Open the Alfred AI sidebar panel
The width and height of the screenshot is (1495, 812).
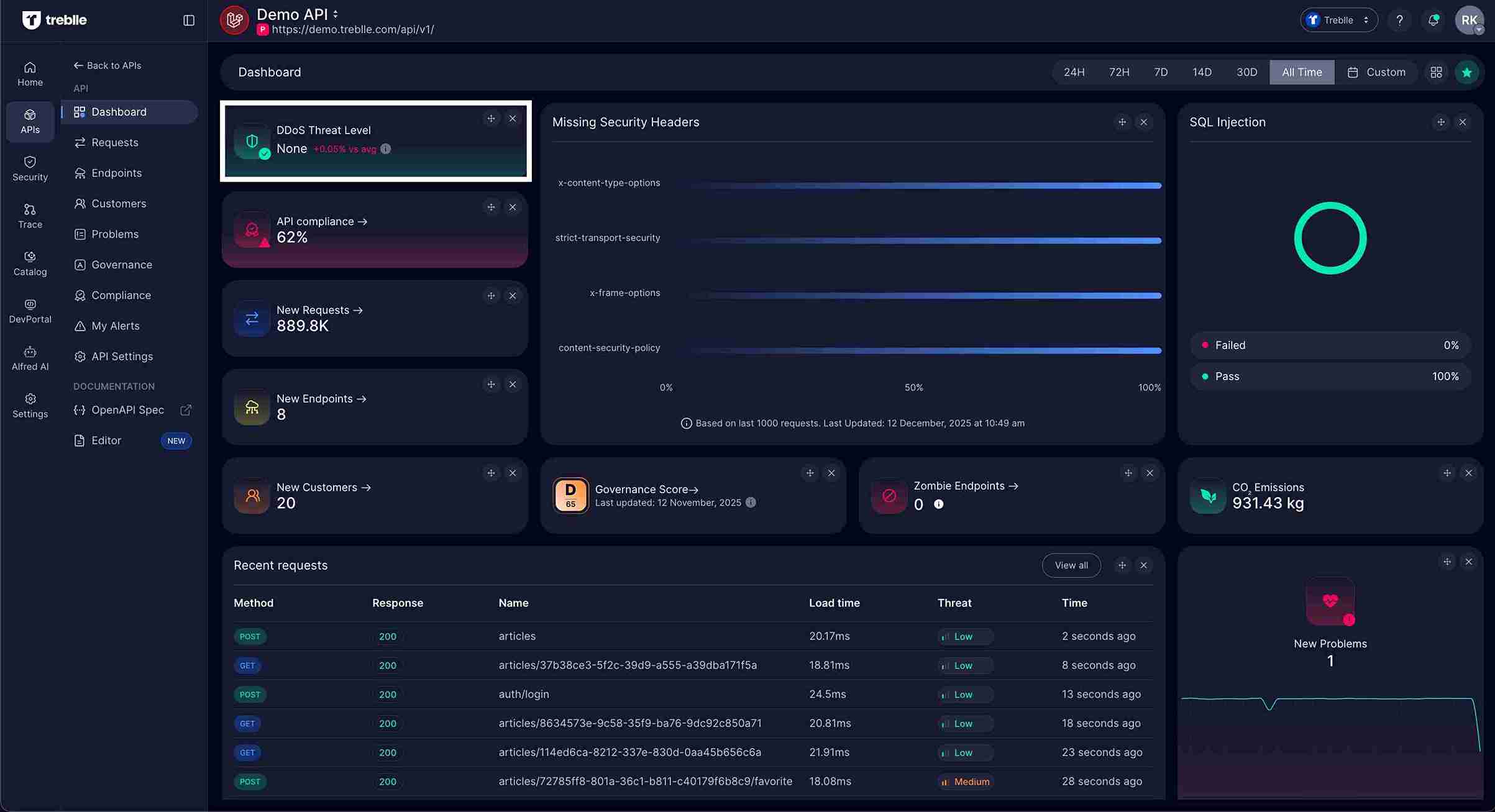[x=29, y=358]
